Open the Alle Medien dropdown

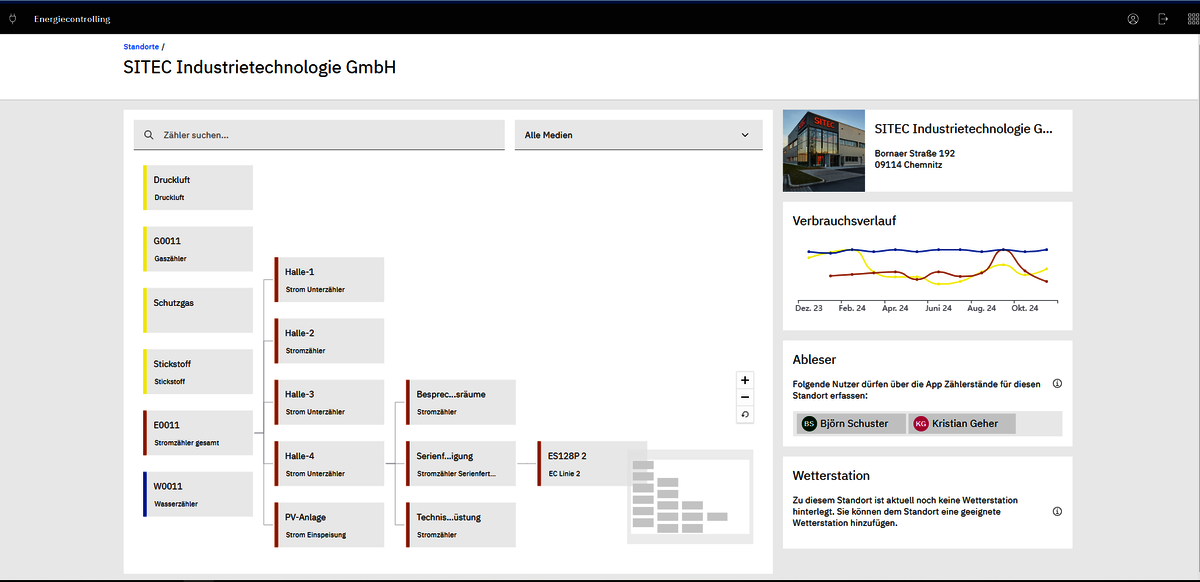638,135
